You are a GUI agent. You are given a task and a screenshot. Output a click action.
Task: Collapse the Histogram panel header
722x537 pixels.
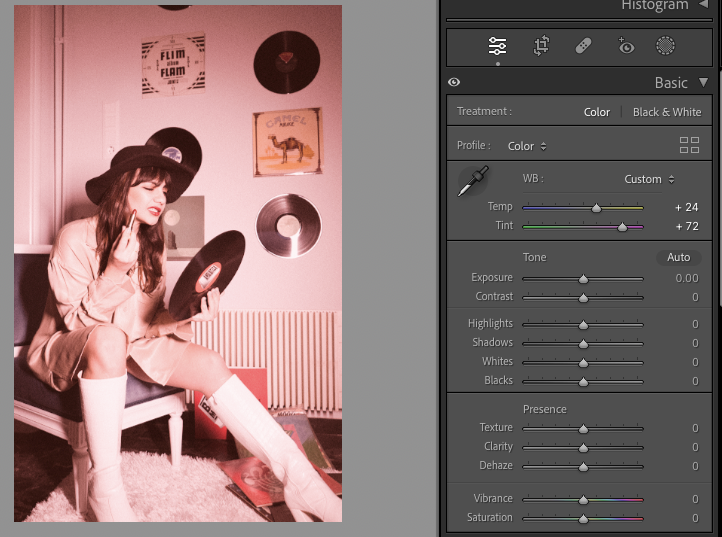click(x=703, y=5)
